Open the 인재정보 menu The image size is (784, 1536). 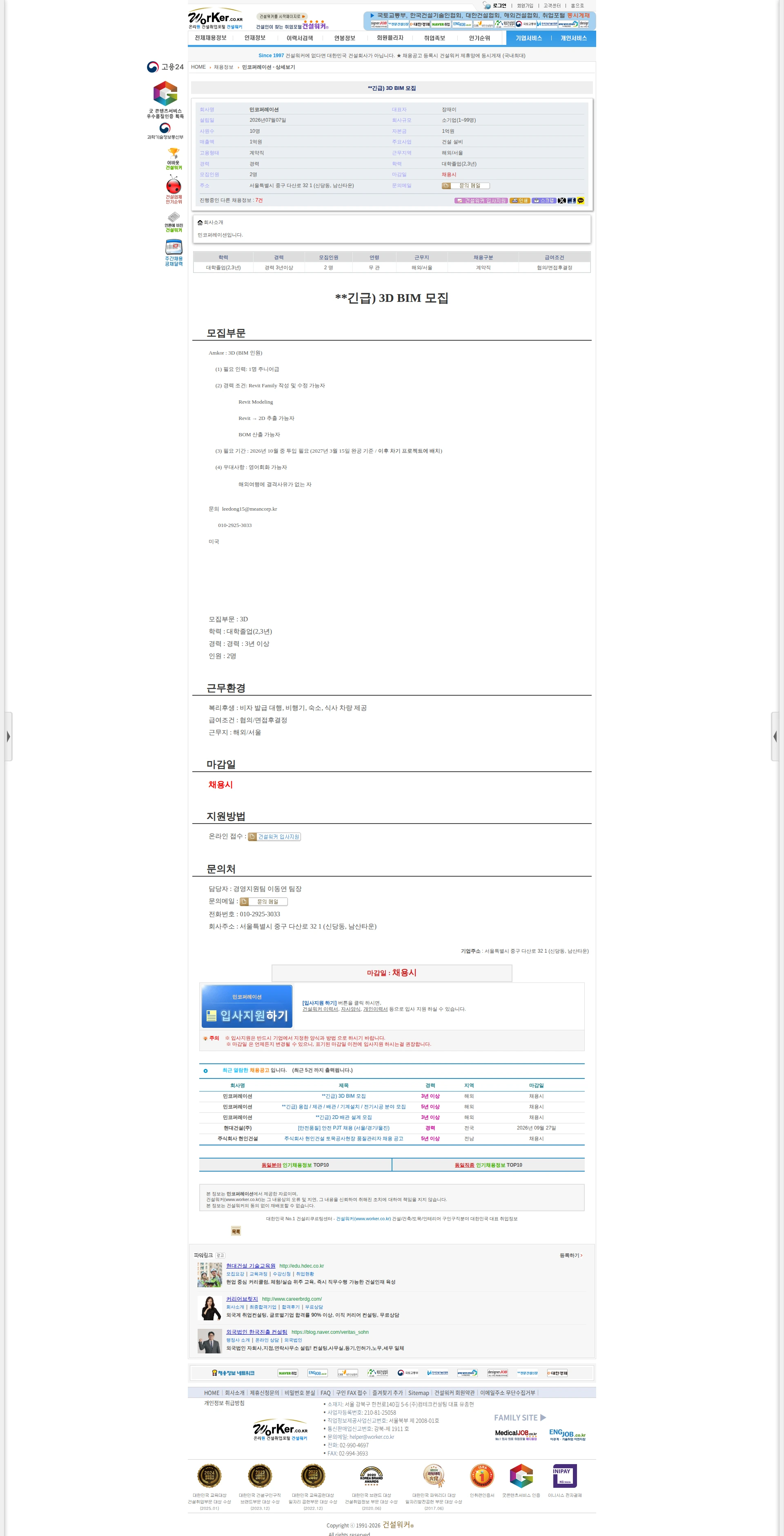[254, 38]
